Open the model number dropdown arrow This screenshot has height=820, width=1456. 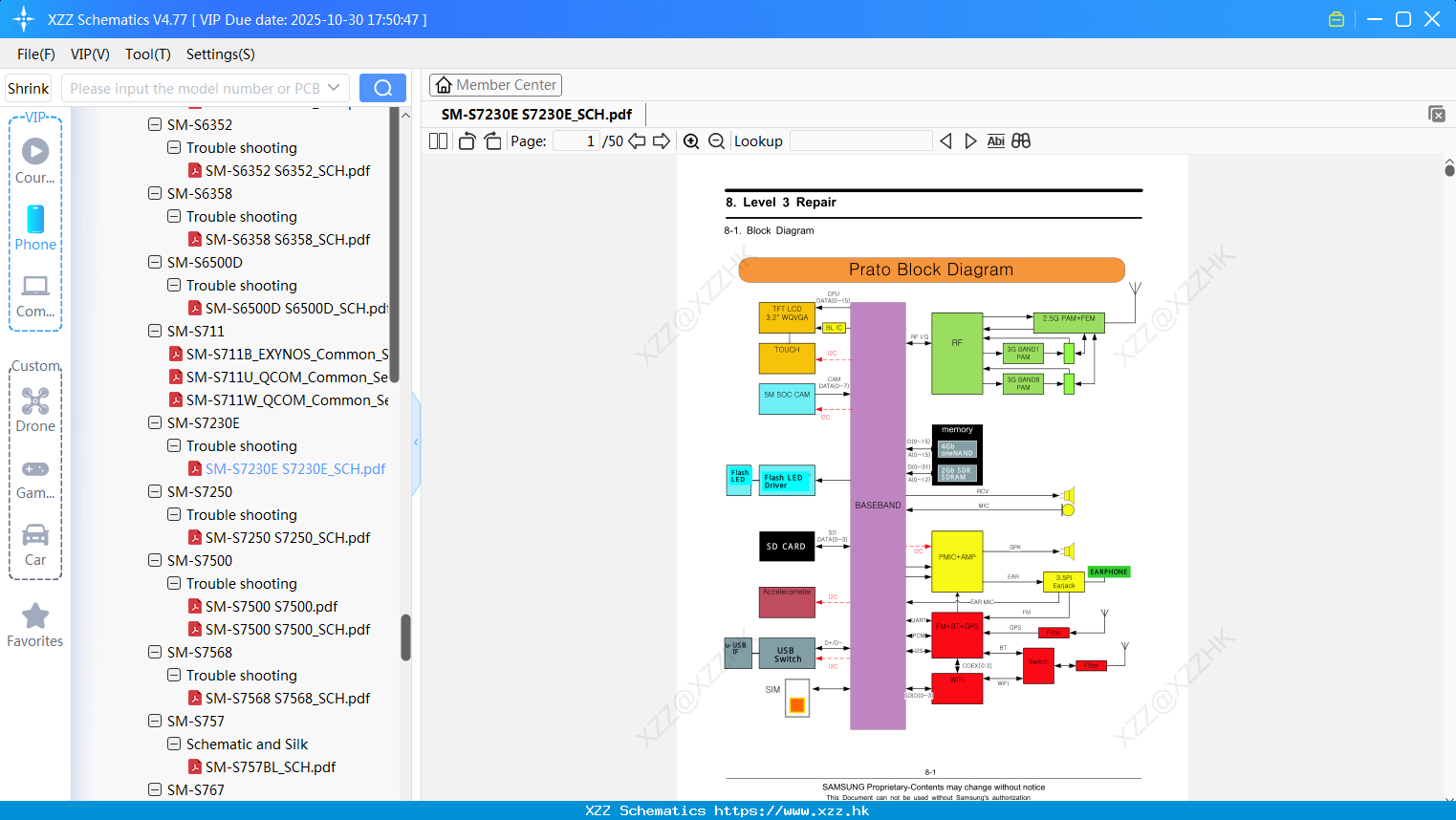coord(334,88)
